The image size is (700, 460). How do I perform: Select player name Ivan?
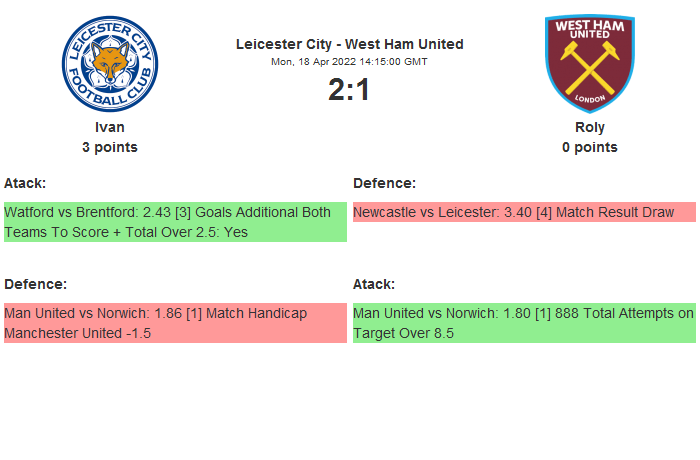coord(110,127)
